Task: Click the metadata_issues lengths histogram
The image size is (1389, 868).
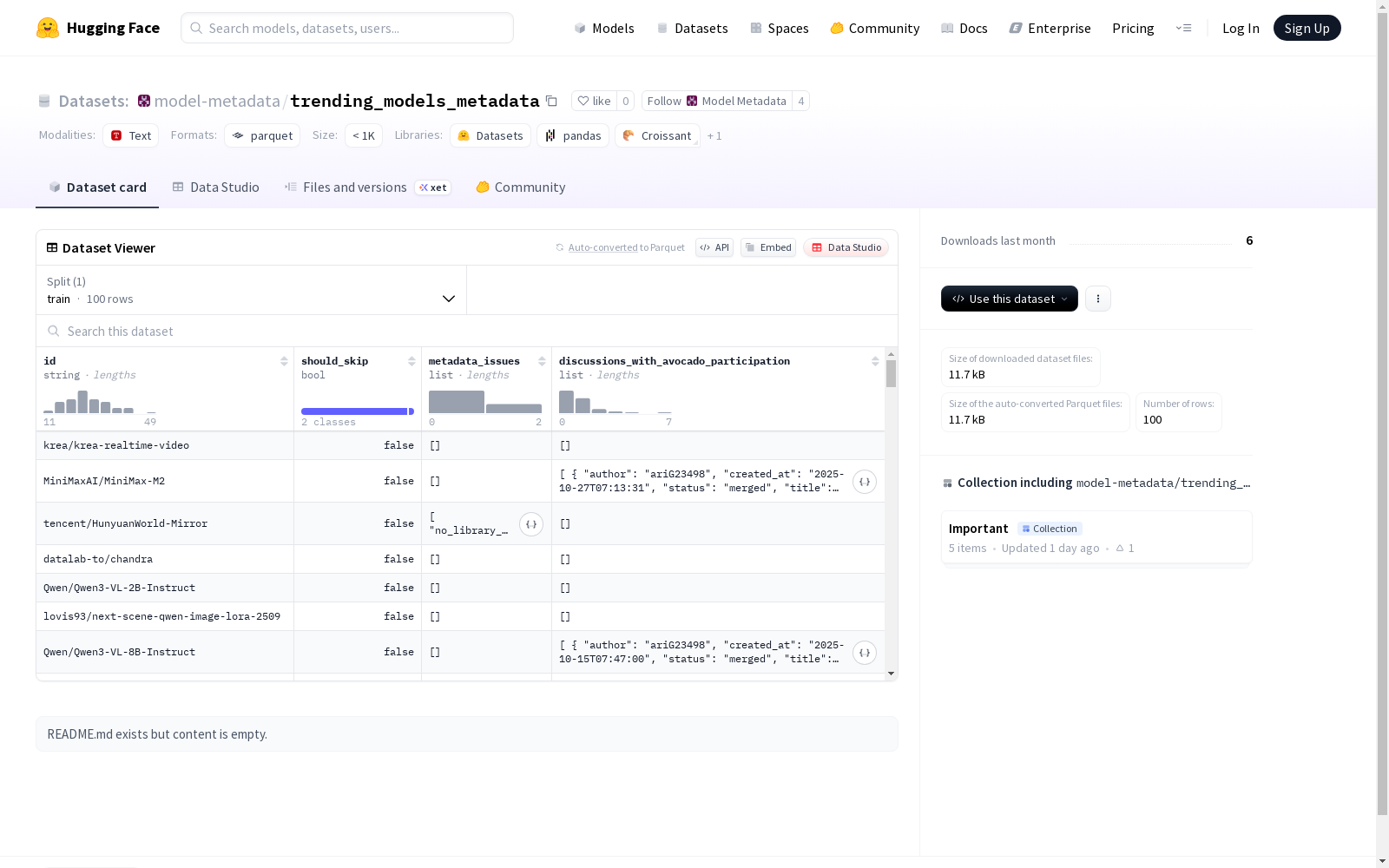Action: click(485, 402)
